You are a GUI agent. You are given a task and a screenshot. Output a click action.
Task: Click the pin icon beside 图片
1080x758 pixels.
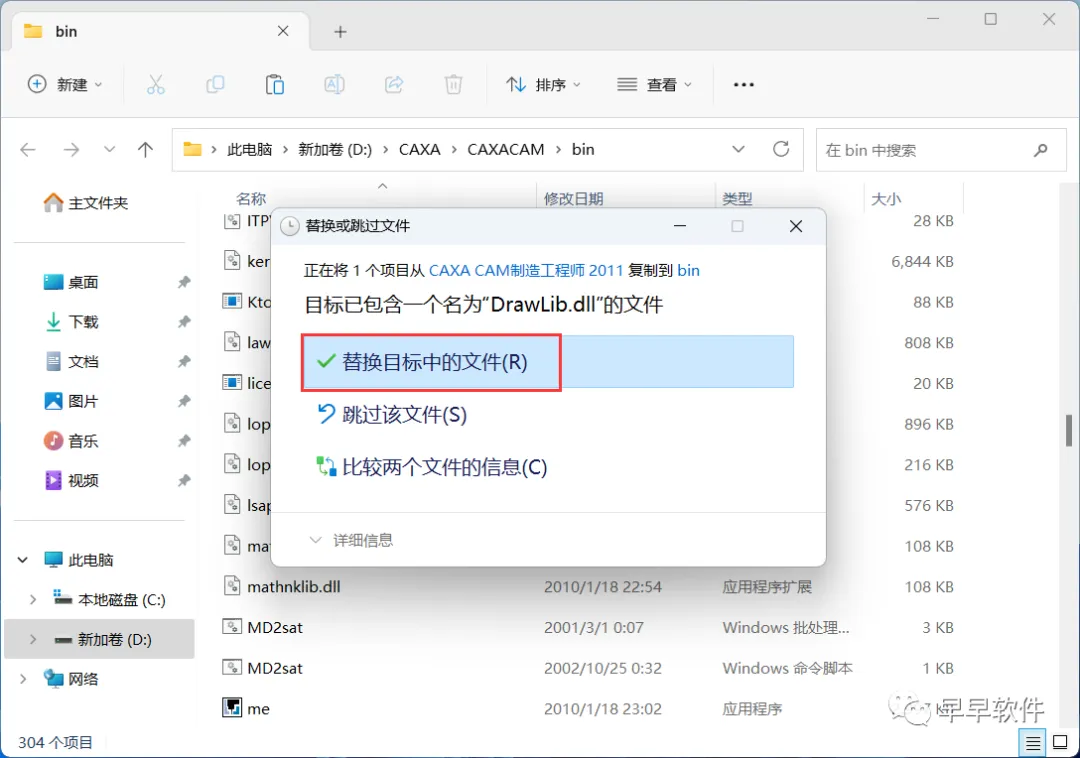184,401
